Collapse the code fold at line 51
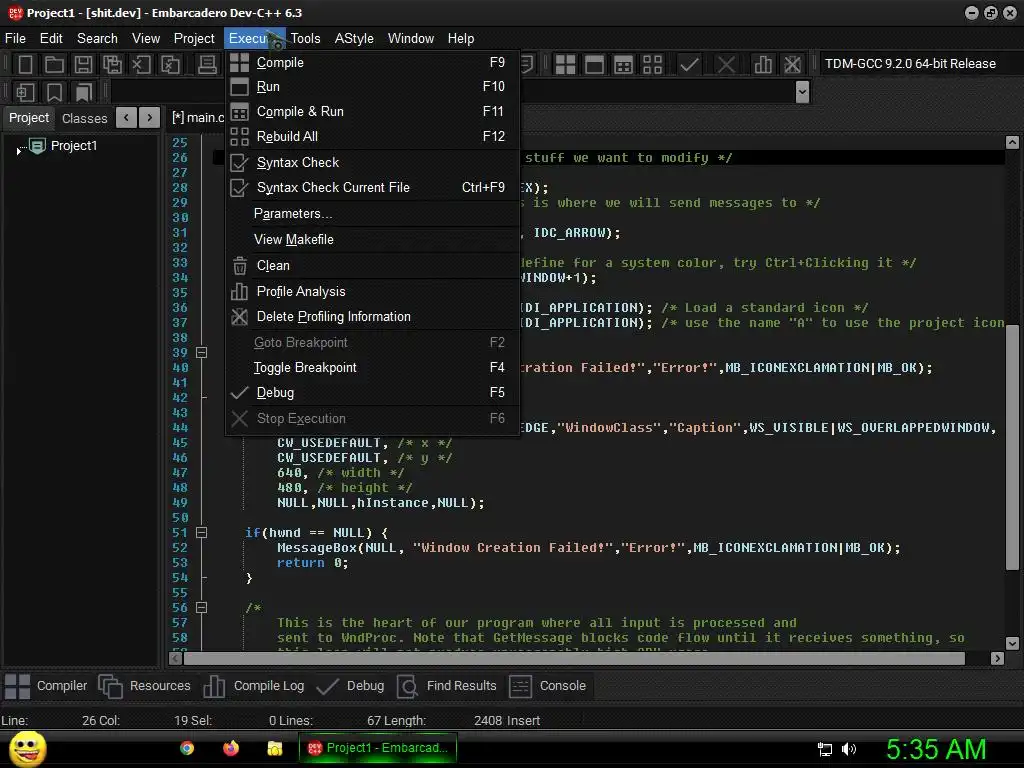 click(x=202, y=533)
